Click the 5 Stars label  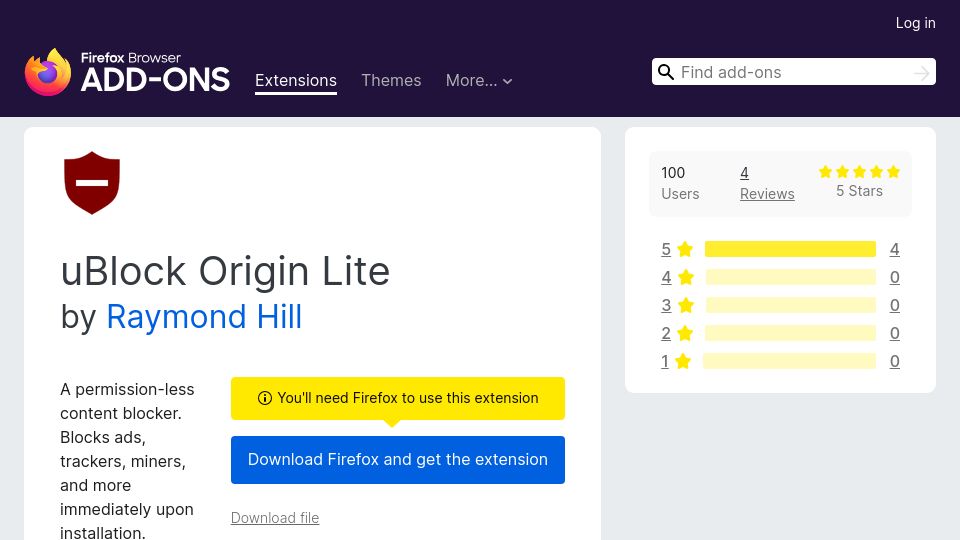pos(860,191)
